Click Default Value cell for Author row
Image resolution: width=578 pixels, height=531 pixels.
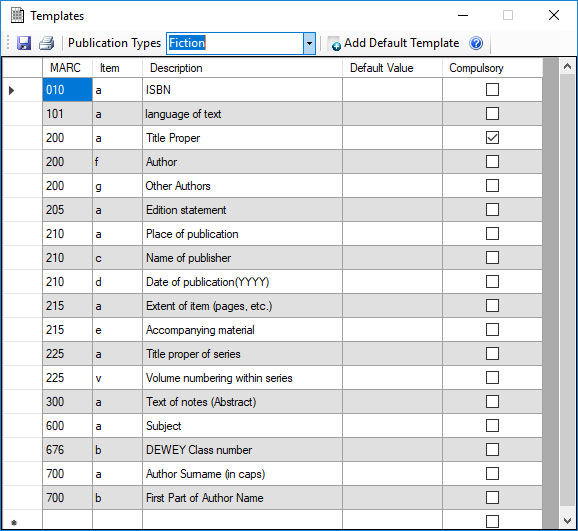click(x=392, y=162)
